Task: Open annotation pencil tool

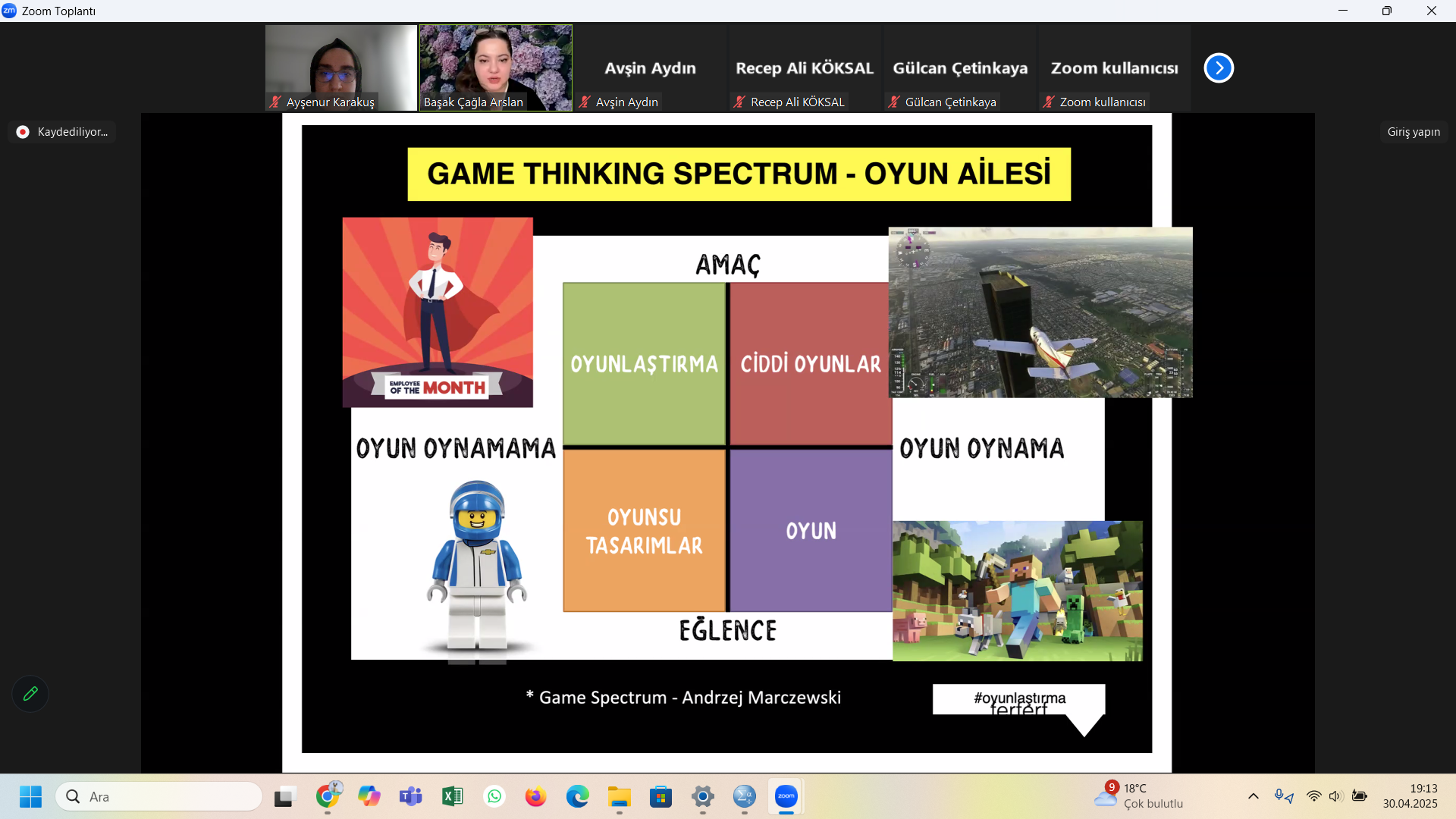Action: point(30,694)
